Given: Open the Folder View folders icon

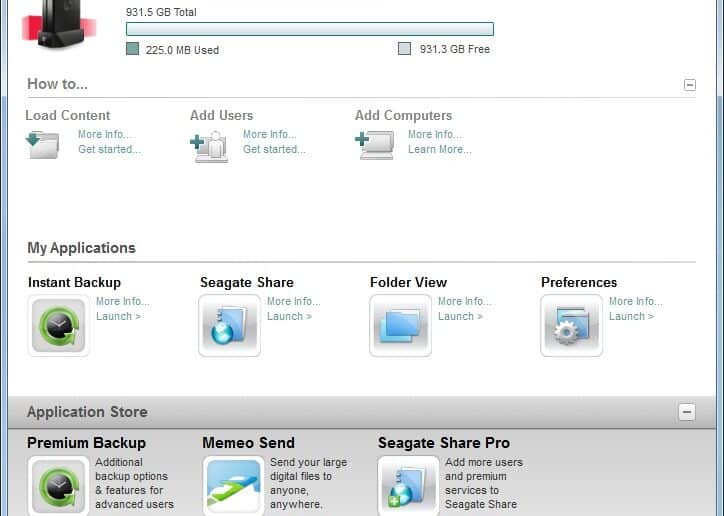Looking at the screenshot, I should click(x=400, y=325).
